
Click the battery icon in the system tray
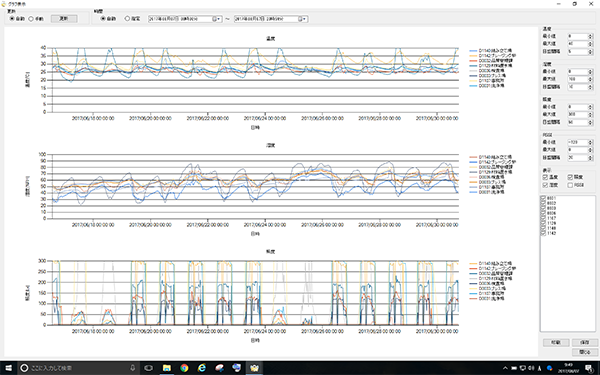pos(514,368)
